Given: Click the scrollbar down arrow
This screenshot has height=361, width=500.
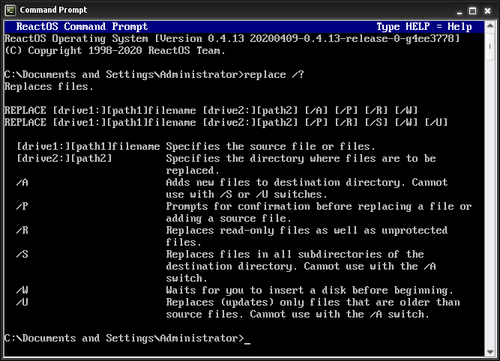Looking at the screenshot, I should coord(490,352).
